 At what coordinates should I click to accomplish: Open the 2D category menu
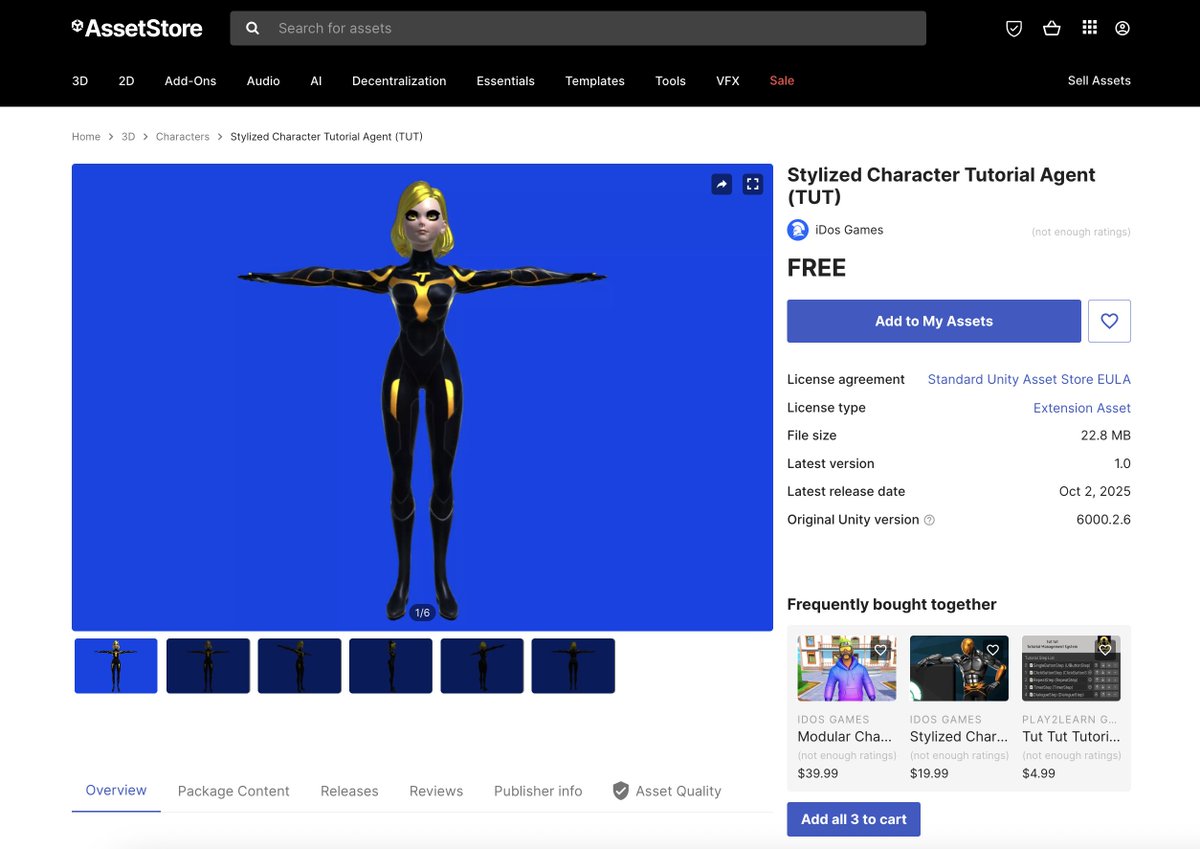tap(126, 81)
